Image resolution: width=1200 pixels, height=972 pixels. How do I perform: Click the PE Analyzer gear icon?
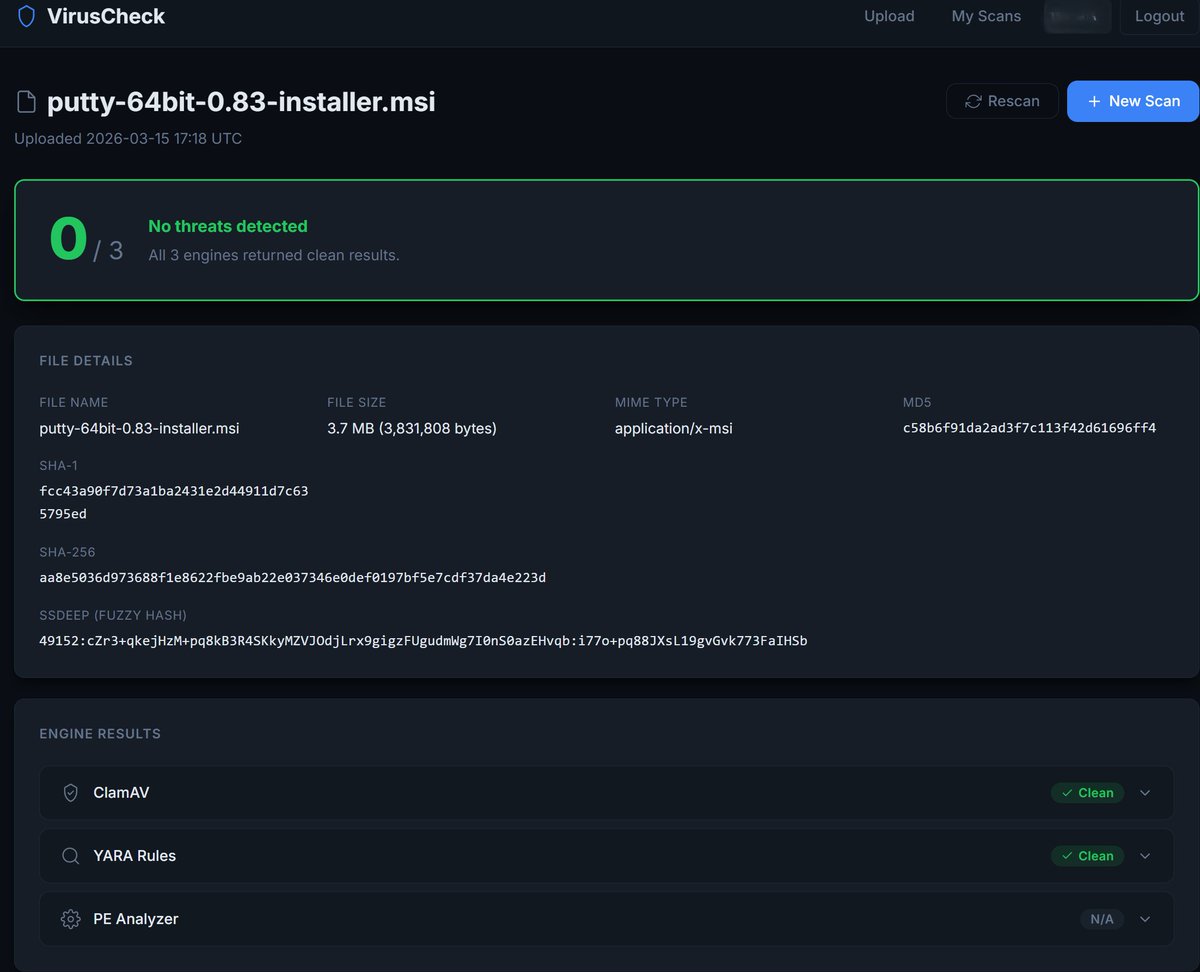click(70, 919)
